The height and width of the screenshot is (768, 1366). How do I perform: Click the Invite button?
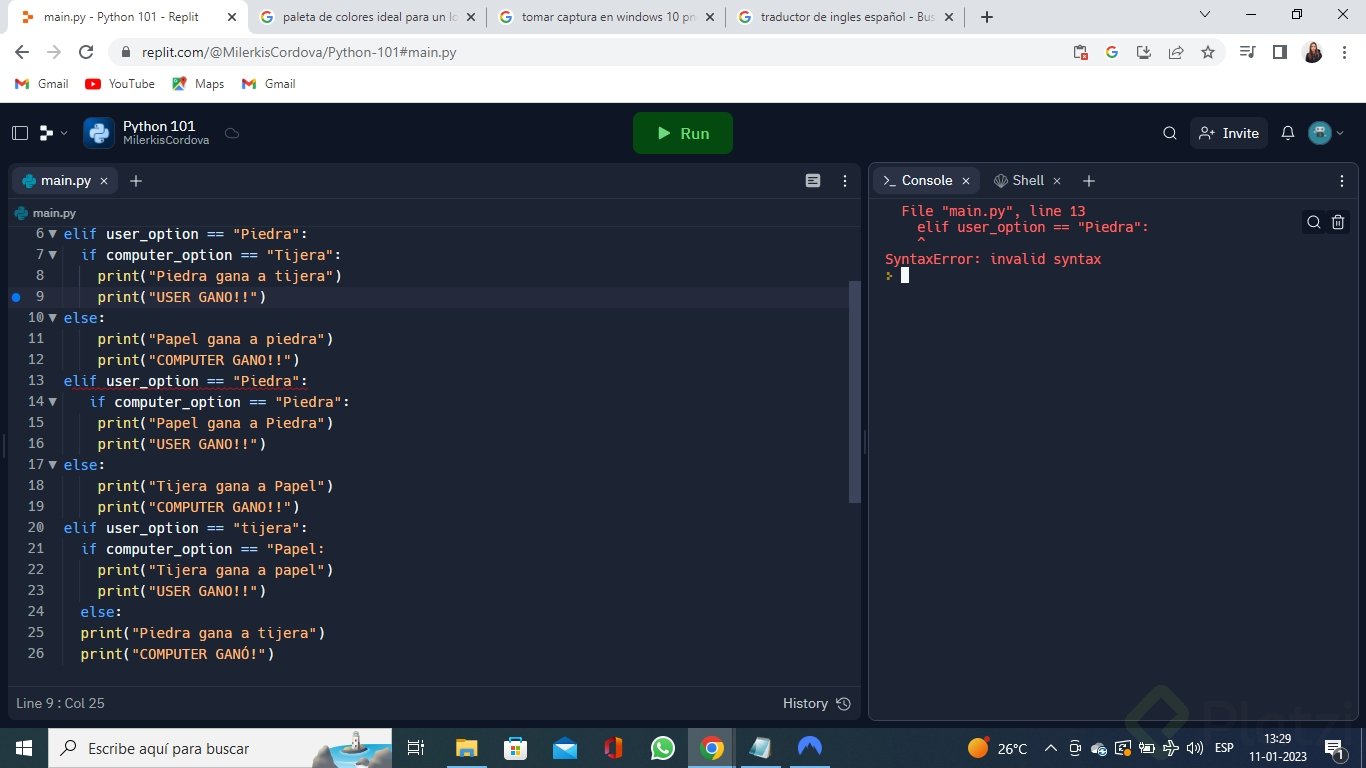click(1229, 133)
